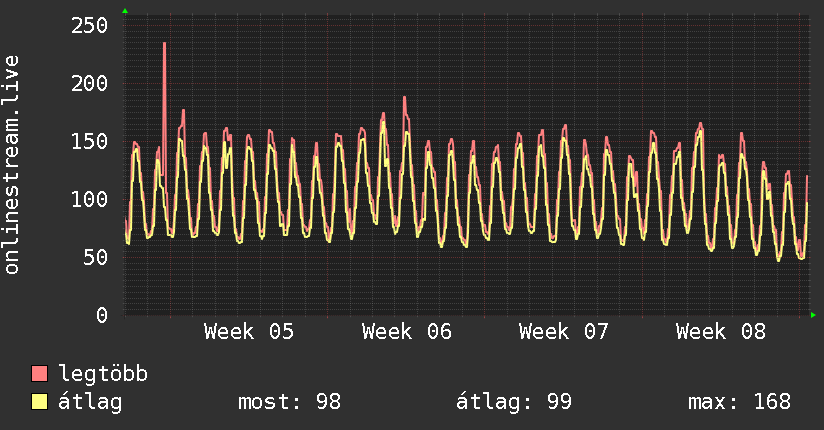Click the 'most: 98' value

290,402
